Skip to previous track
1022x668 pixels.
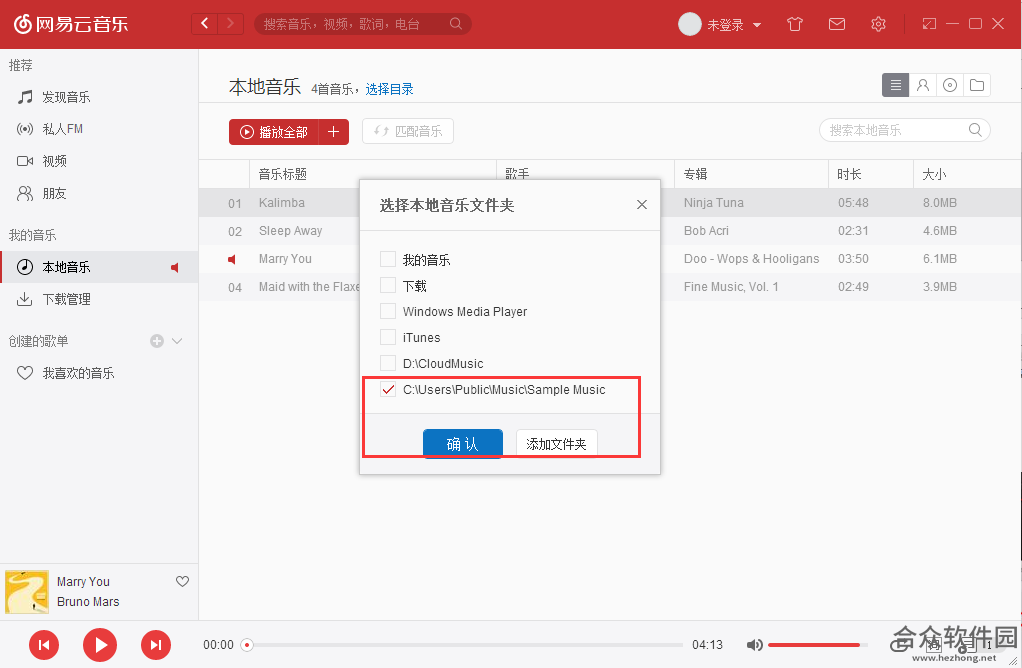[44, 645]
